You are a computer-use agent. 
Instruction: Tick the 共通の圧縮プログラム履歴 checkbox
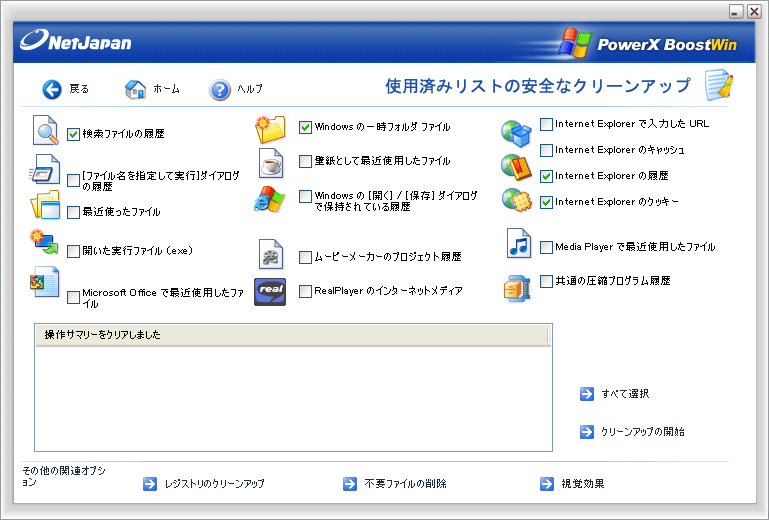point(546,282)
